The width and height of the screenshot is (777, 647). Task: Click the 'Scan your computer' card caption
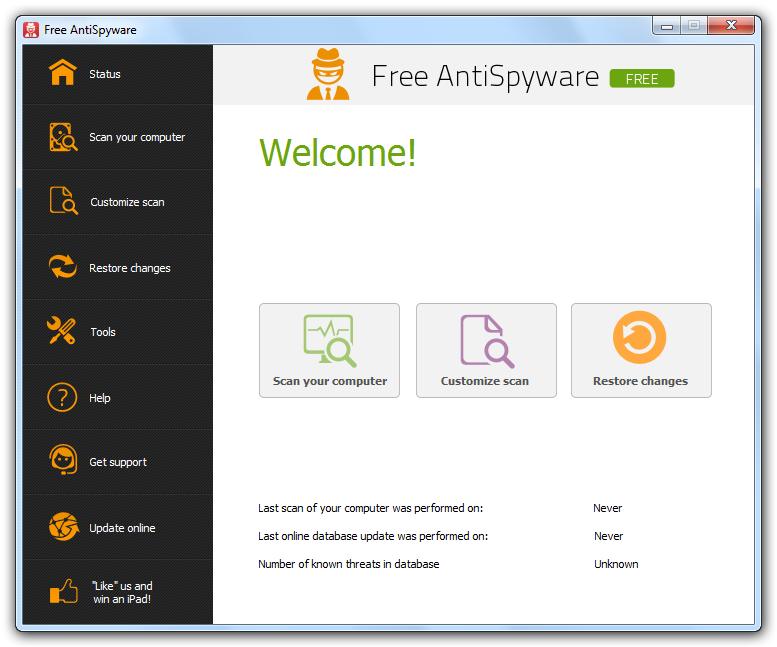330,381
